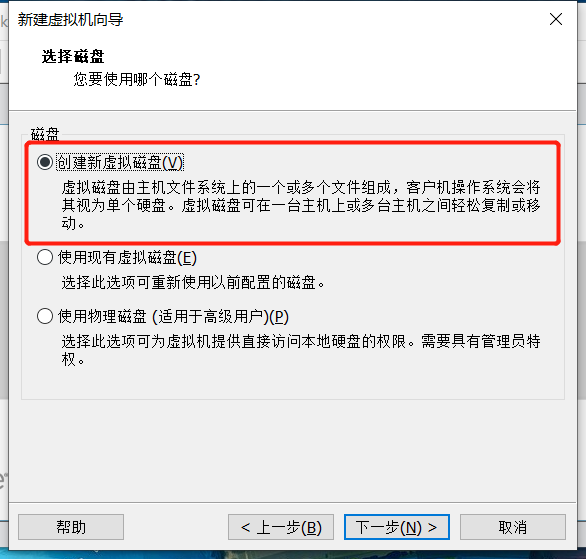Click the 使用物理磁盘 (适用于高级用户)(P) label

point(173,316)
